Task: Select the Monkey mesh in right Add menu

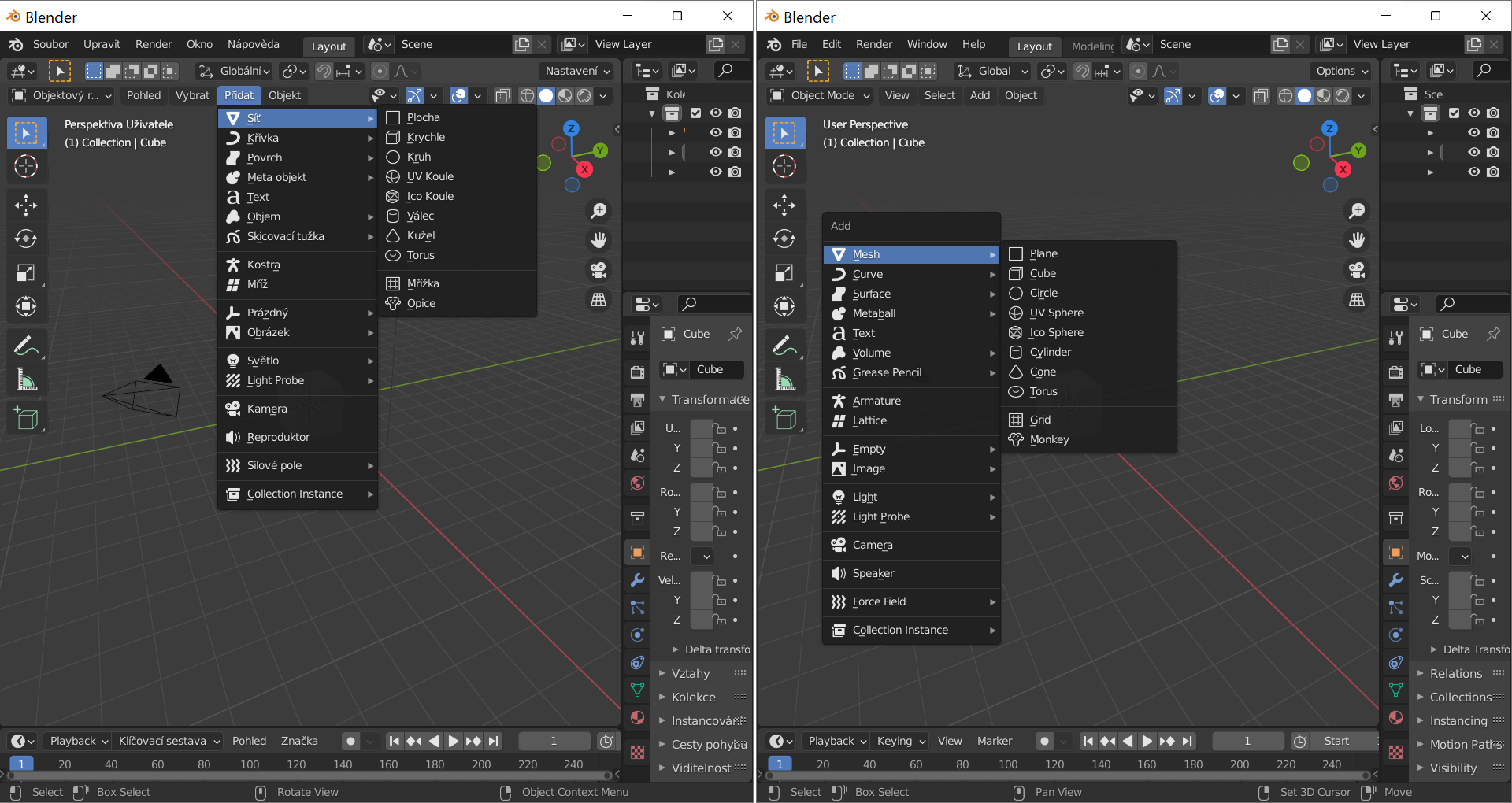Action: 1089,439
